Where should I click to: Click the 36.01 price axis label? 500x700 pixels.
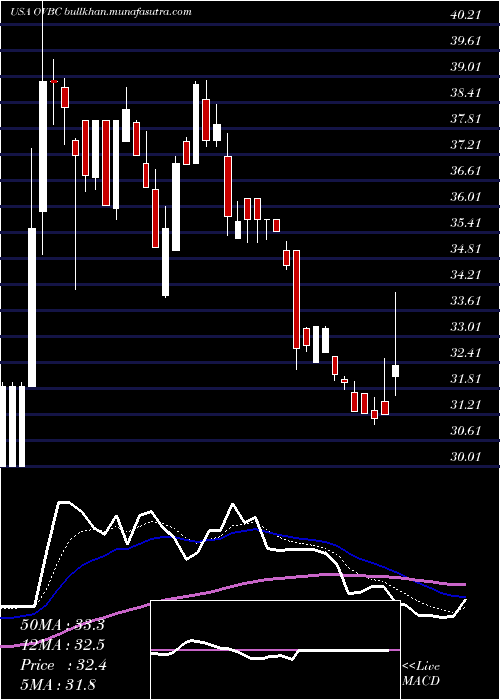click(x=467, y=197)
